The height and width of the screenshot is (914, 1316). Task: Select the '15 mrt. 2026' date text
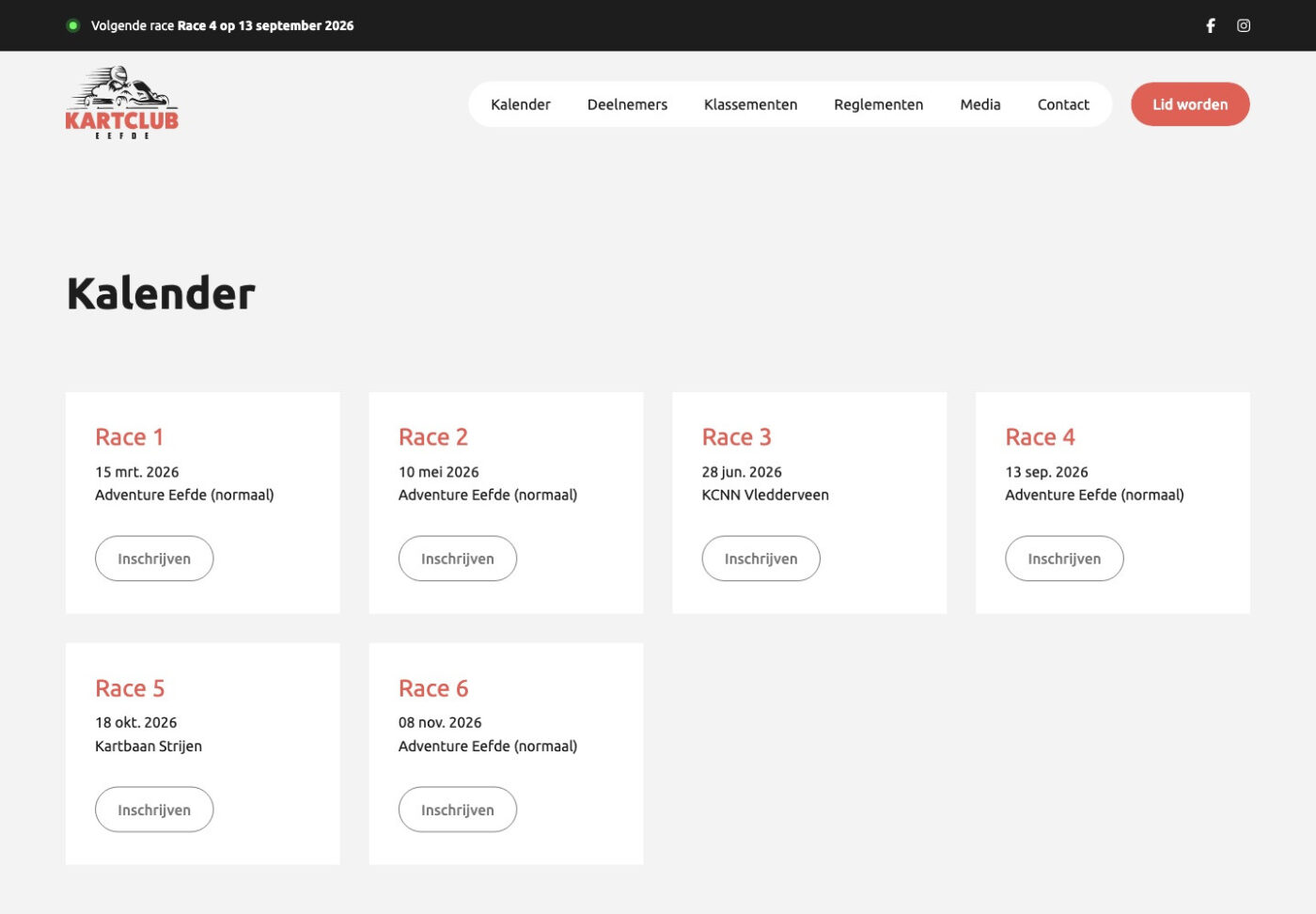coord(137,472)
